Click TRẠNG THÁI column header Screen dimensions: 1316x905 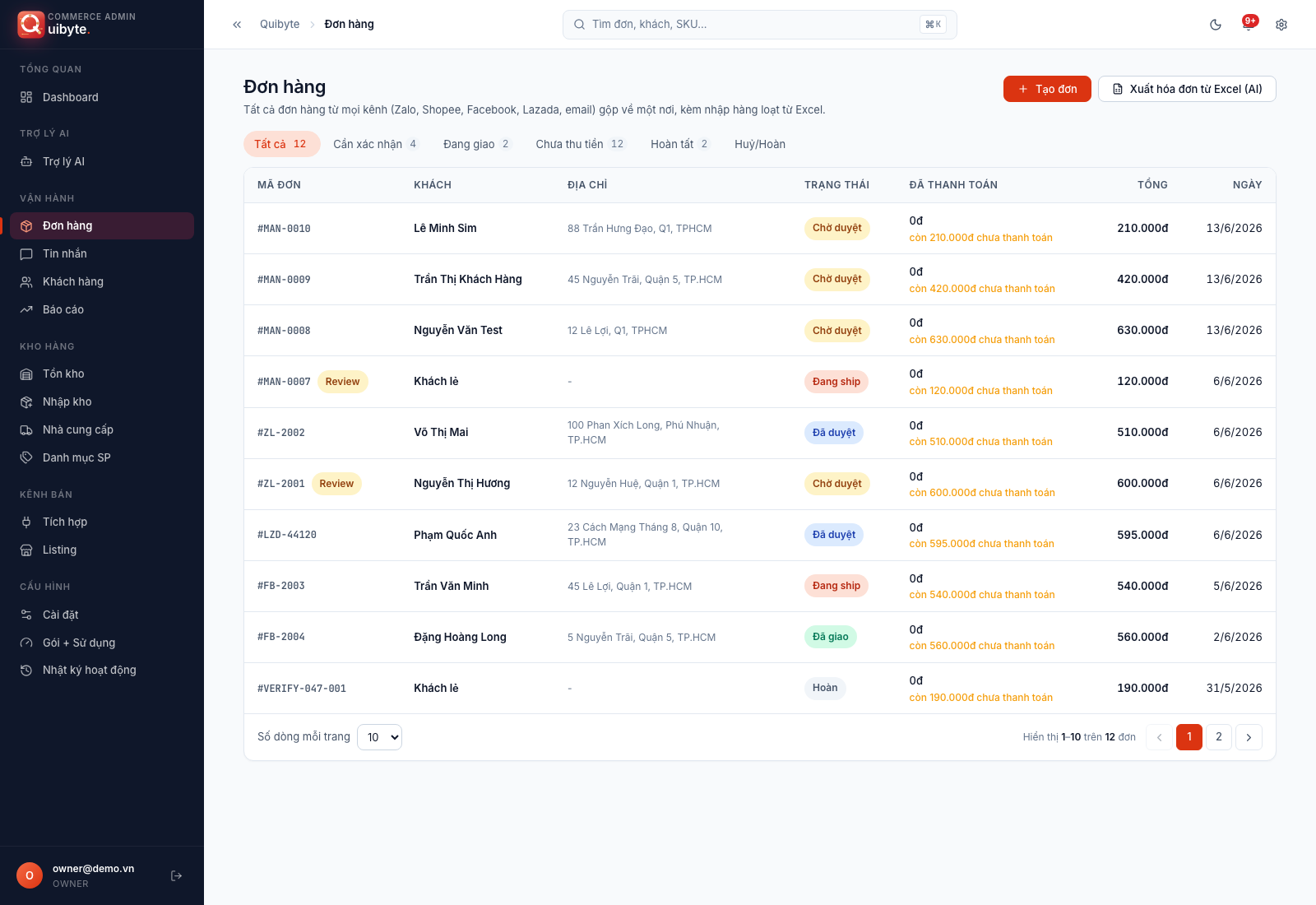coord(836,185)
